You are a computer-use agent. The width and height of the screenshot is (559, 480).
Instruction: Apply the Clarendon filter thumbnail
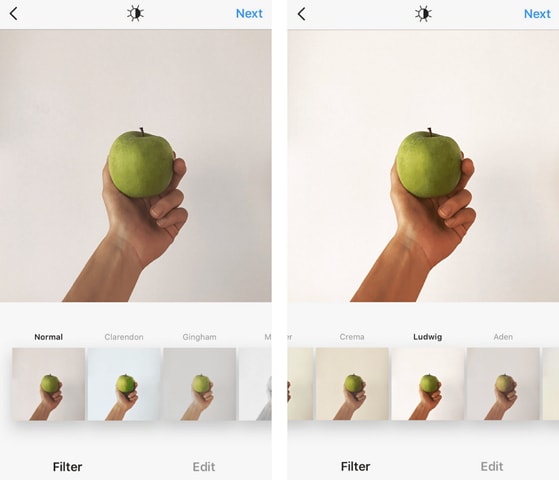pyautogui.click(x=124, y=384)
